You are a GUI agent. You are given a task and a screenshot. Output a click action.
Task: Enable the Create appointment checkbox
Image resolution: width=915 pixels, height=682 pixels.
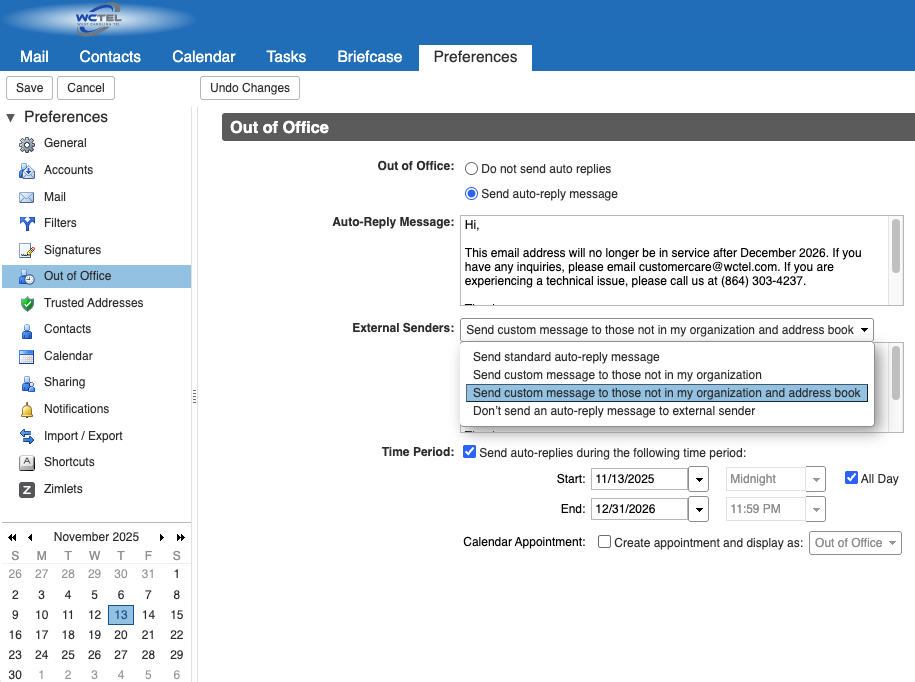point(604,542)
